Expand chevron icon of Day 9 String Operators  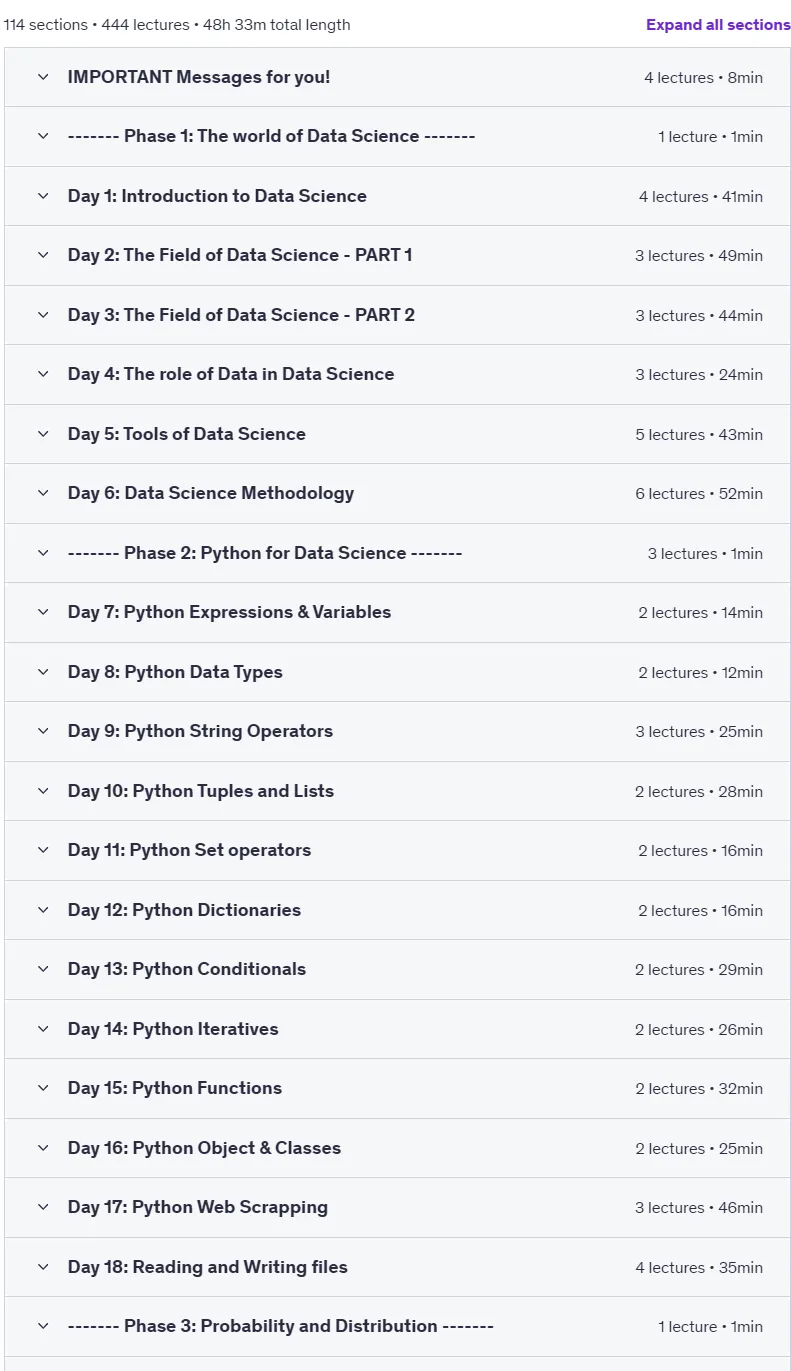43,731
